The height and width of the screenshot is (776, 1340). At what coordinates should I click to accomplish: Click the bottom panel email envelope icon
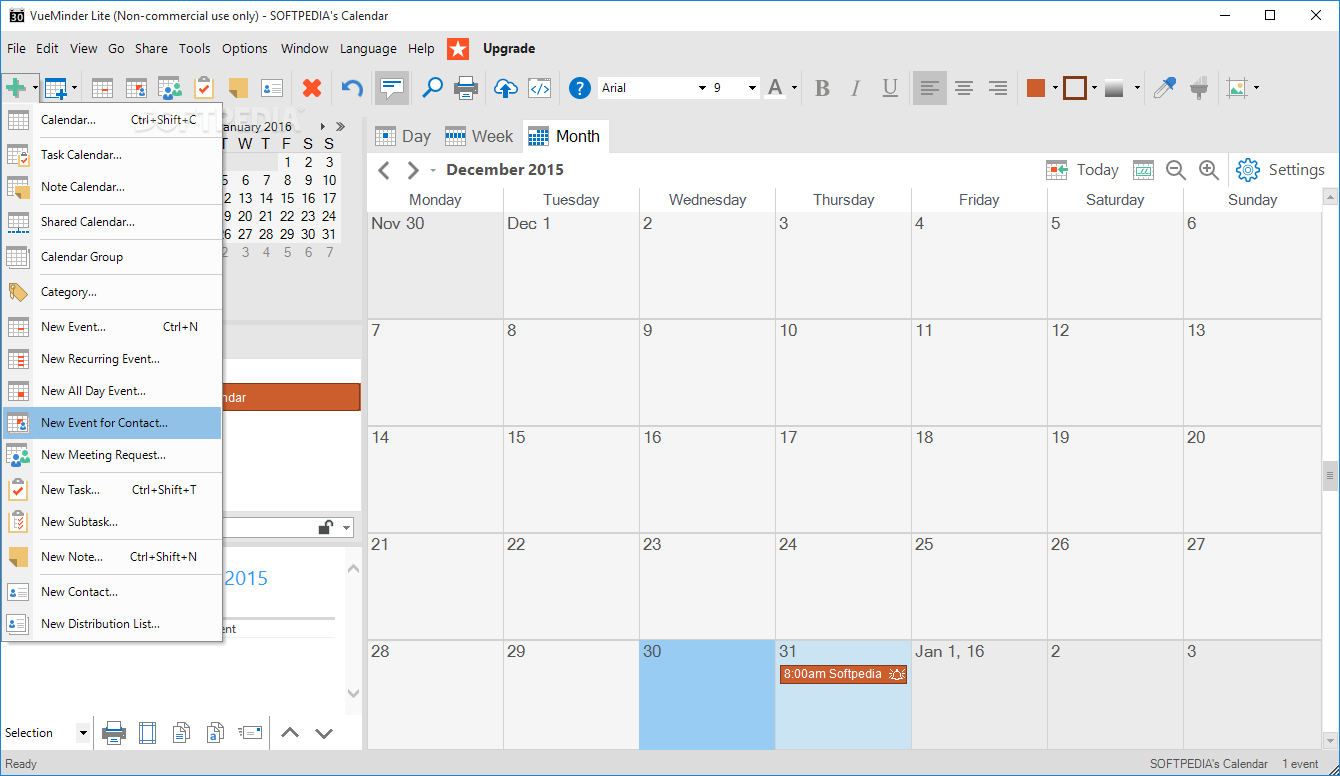tap(250, 733)
